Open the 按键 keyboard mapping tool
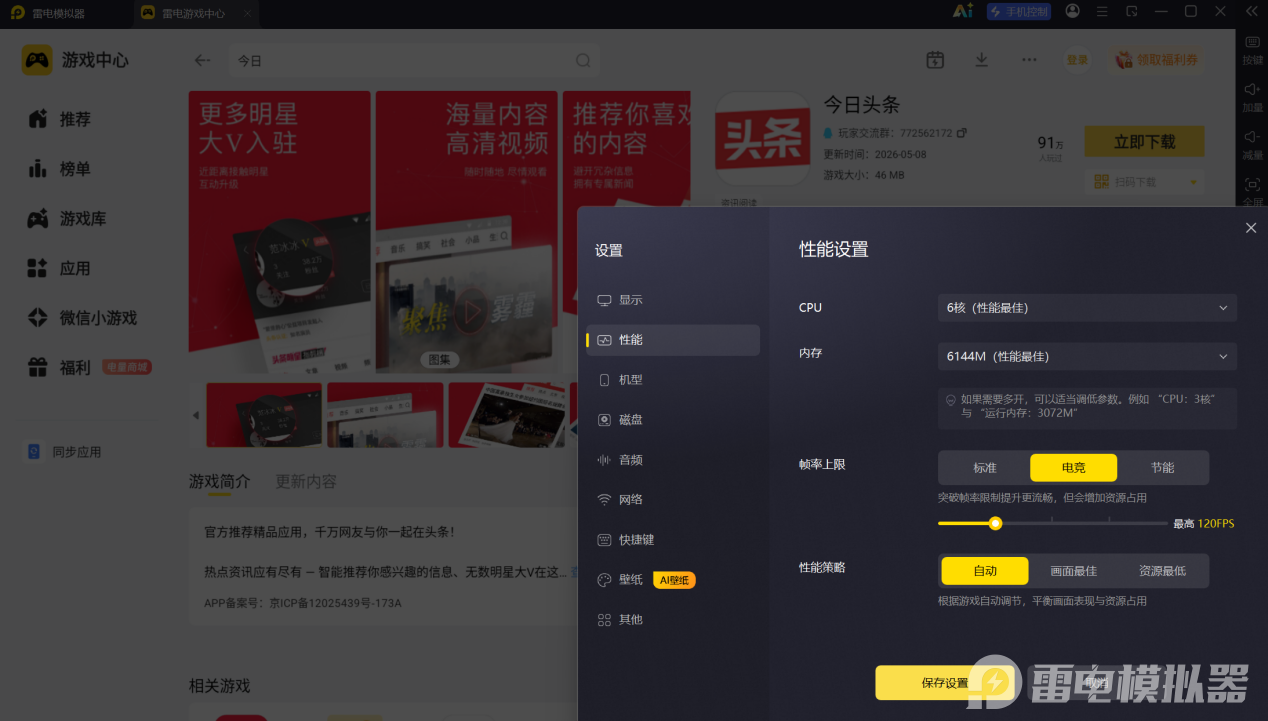 click(x=1252, y=49)
